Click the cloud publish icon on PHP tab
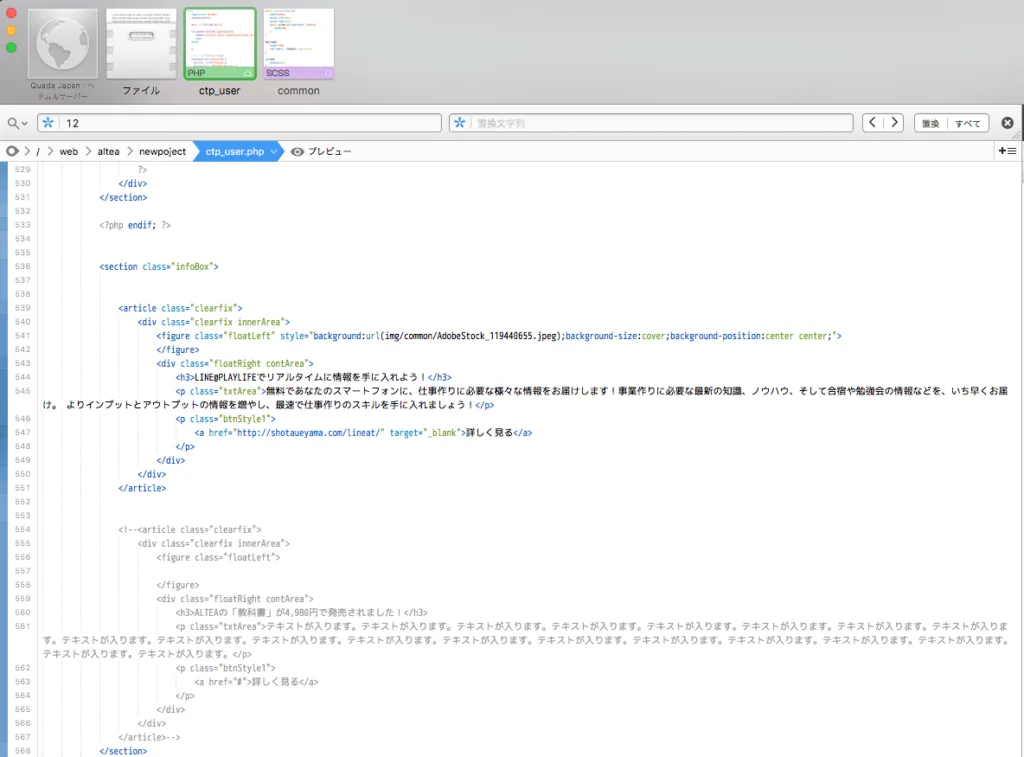Viewport: 1024px width, 757px height. pyautogui.click(x=248, y=73)
